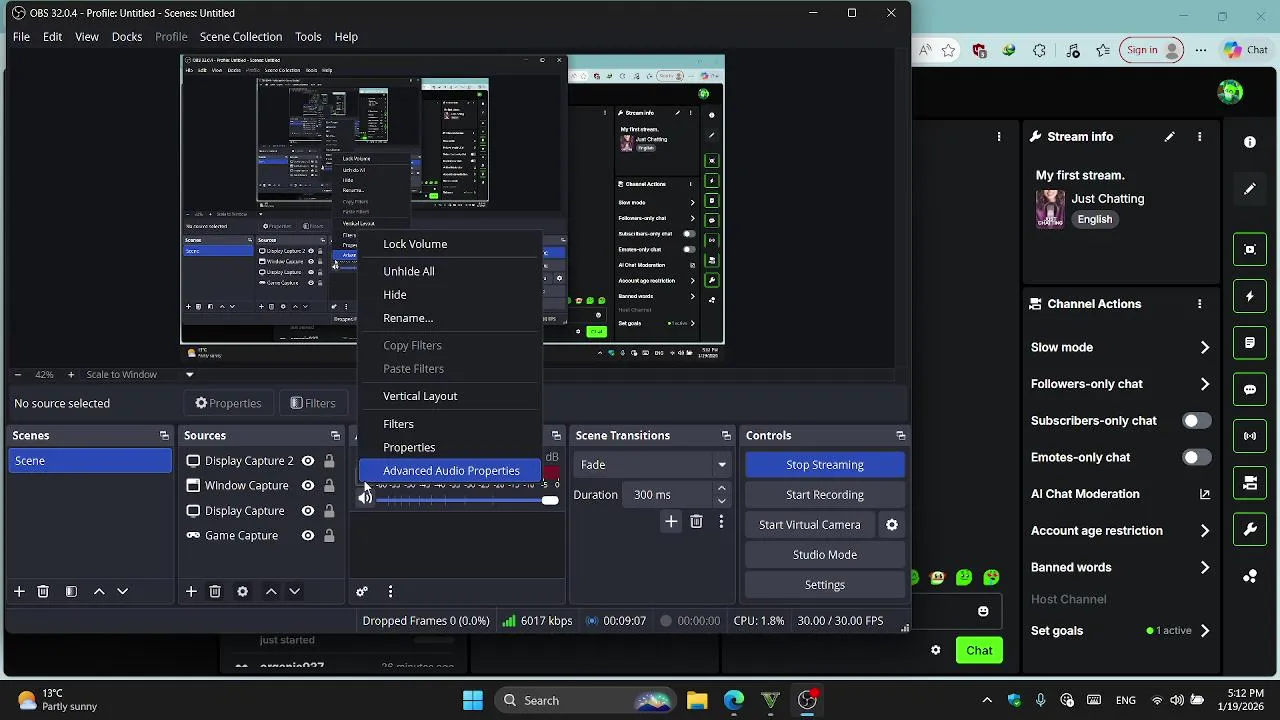The height and width of the screenshot is (720, 1280).
Task: Open the Docks menu
Action: pos(127,37)
